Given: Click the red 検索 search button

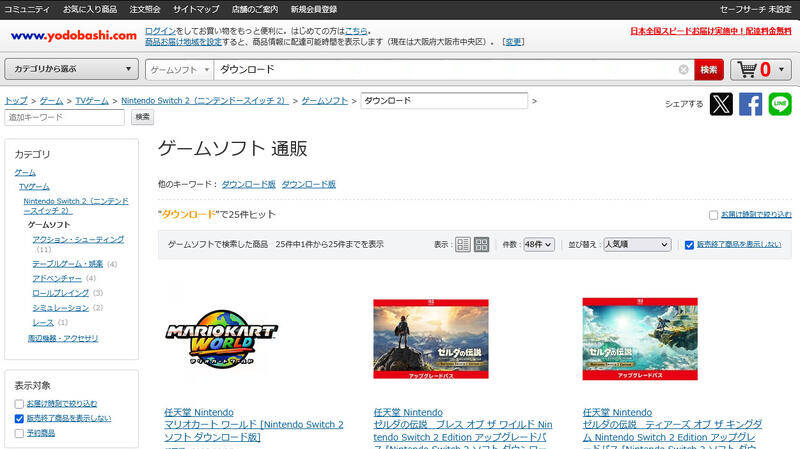Looking at the screenshot, I should pos(709,69).
